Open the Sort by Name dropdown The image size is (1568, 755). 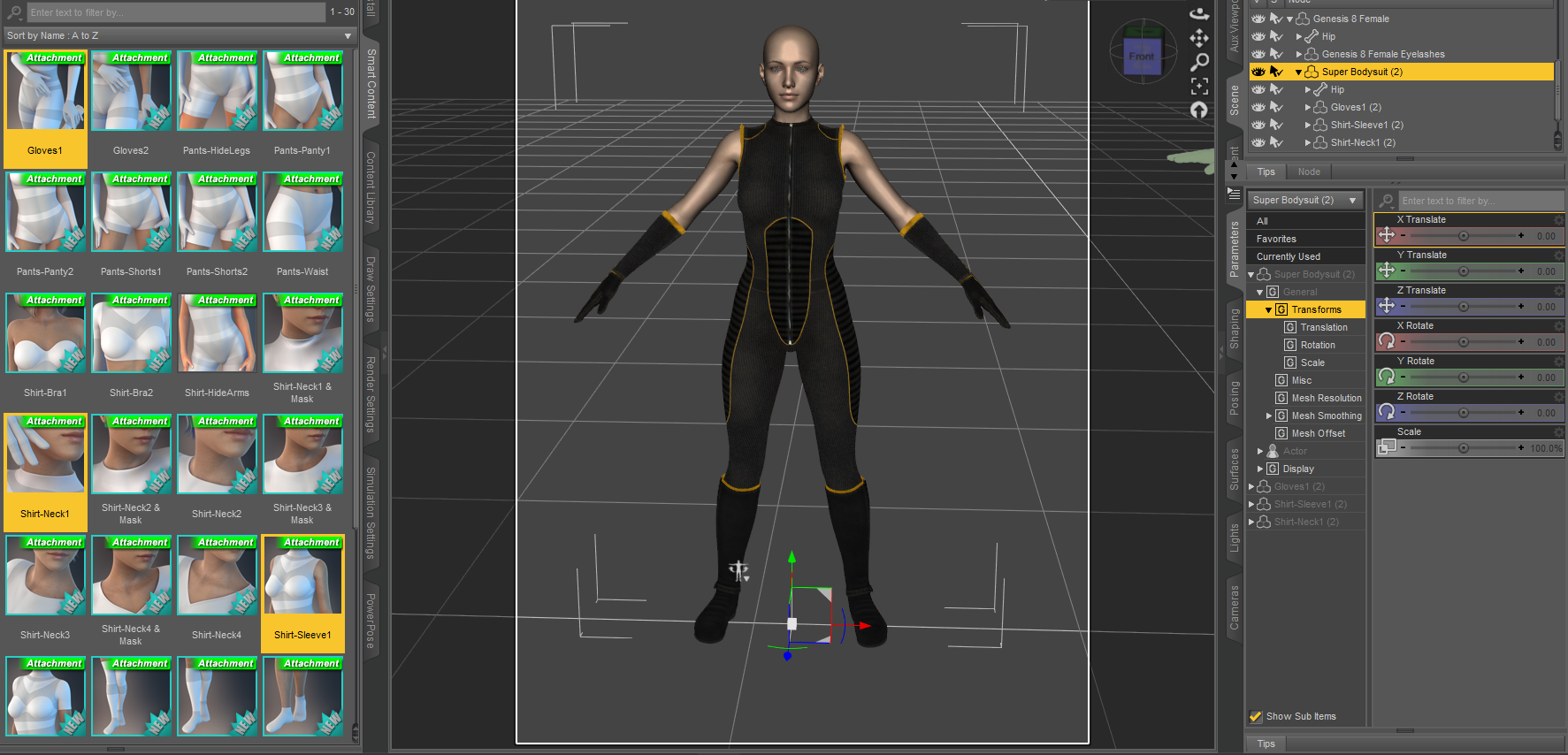click(x=180, y=36)
